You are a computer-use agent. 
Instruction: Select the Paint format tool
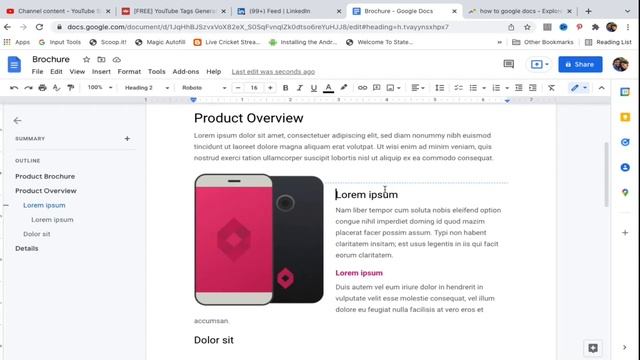(71, 88)
